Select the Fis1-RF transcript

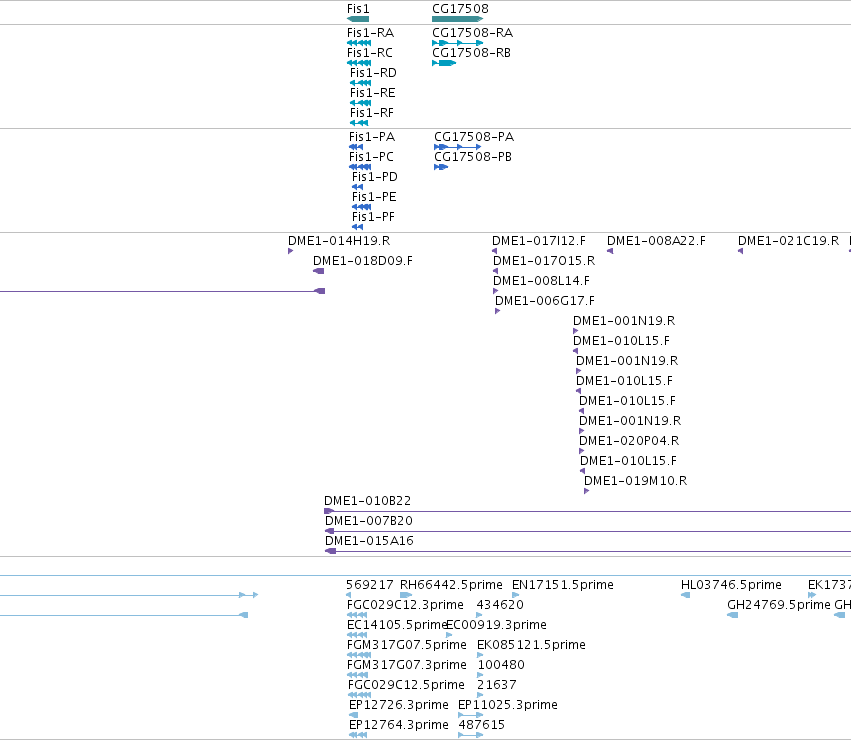359,123
